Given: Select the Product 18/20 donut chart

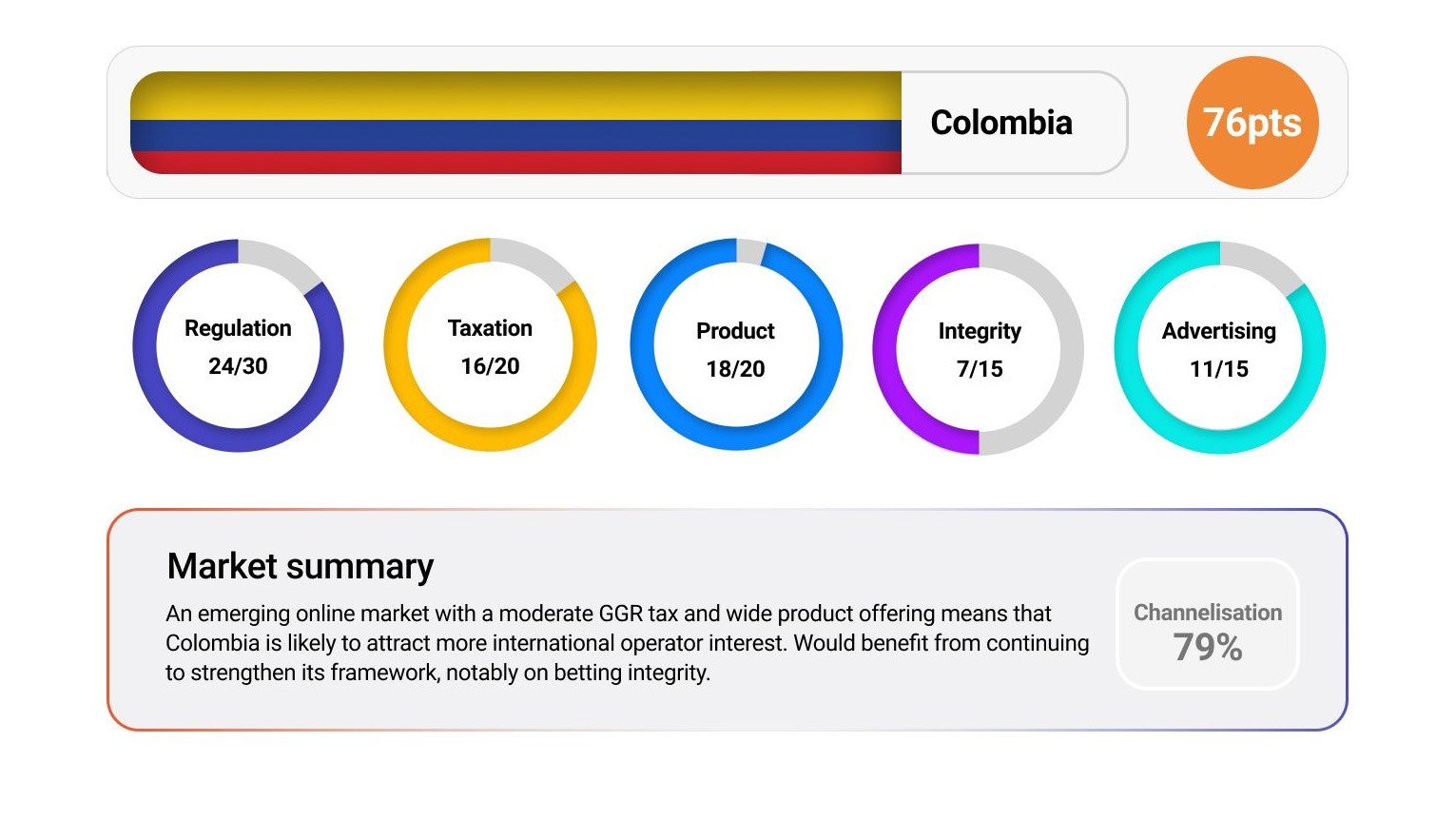Looking at the screenshot, I should (735, 345).
